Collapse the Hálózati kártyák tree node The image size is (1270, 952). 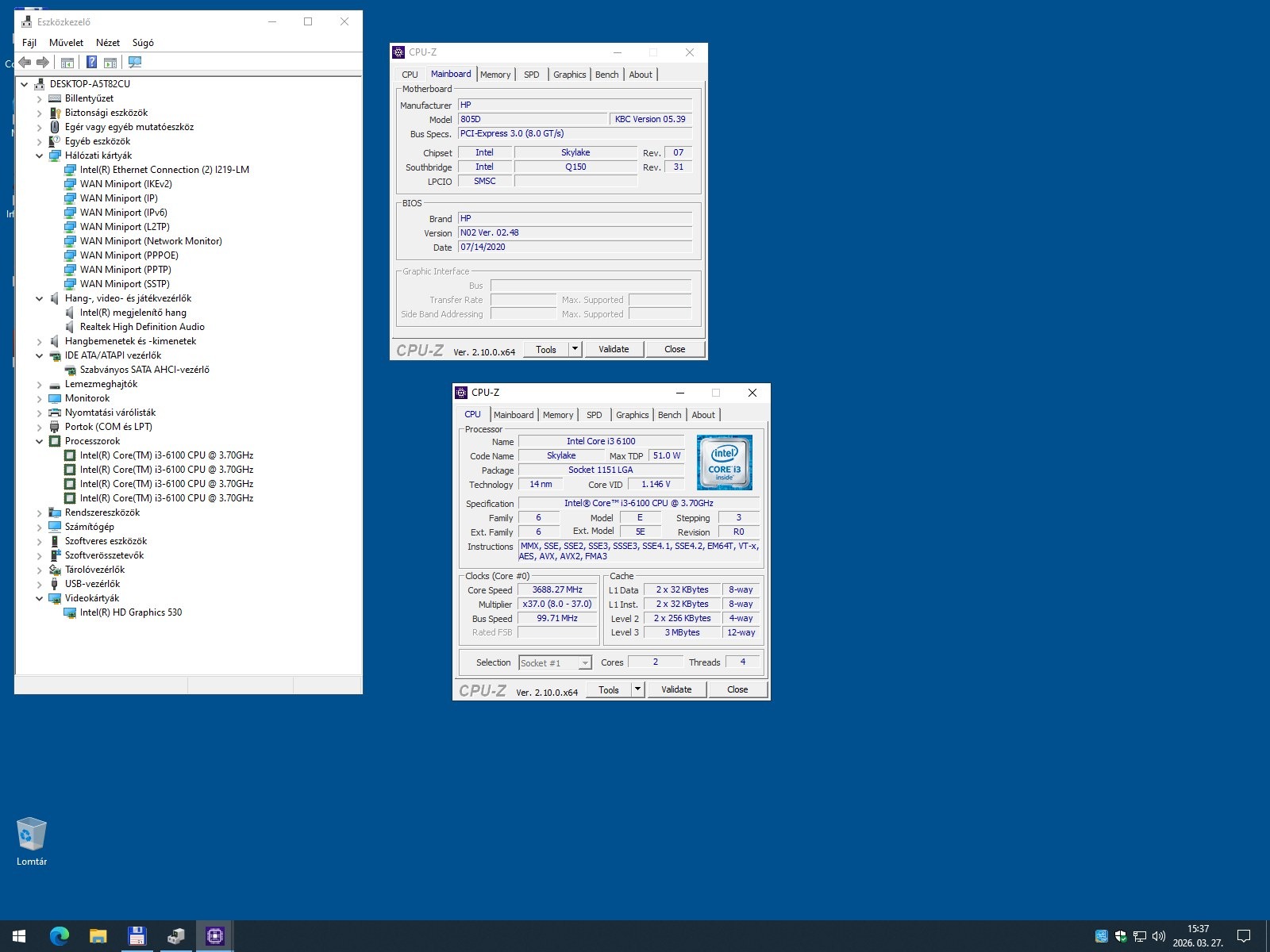pyautogui.click(x=40, y=156)
